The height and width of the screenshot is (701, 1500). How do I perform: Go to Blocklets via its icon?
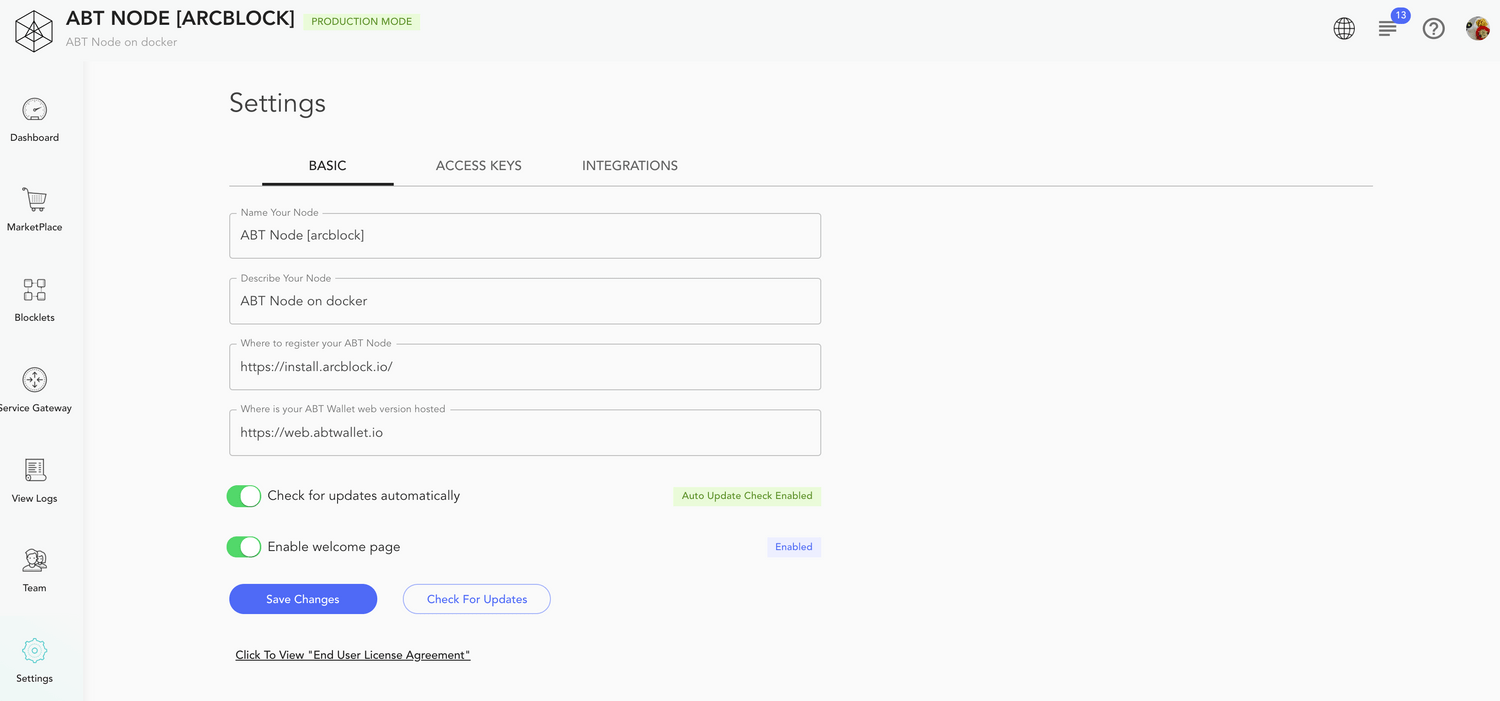(x=35, y=290)
